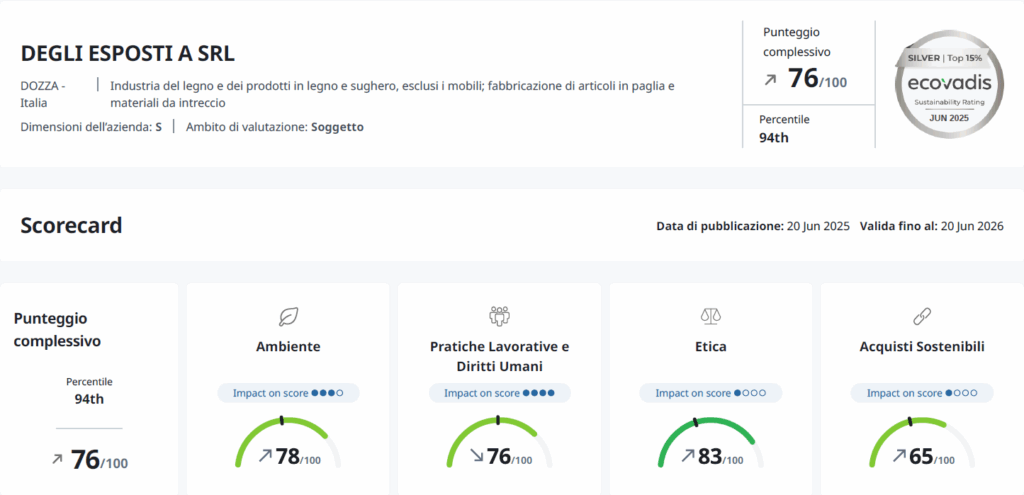Click the 65/100 Acquisti Sostenibili score value
This screenshot has width=1024, height=495.
tap(931, 456)
